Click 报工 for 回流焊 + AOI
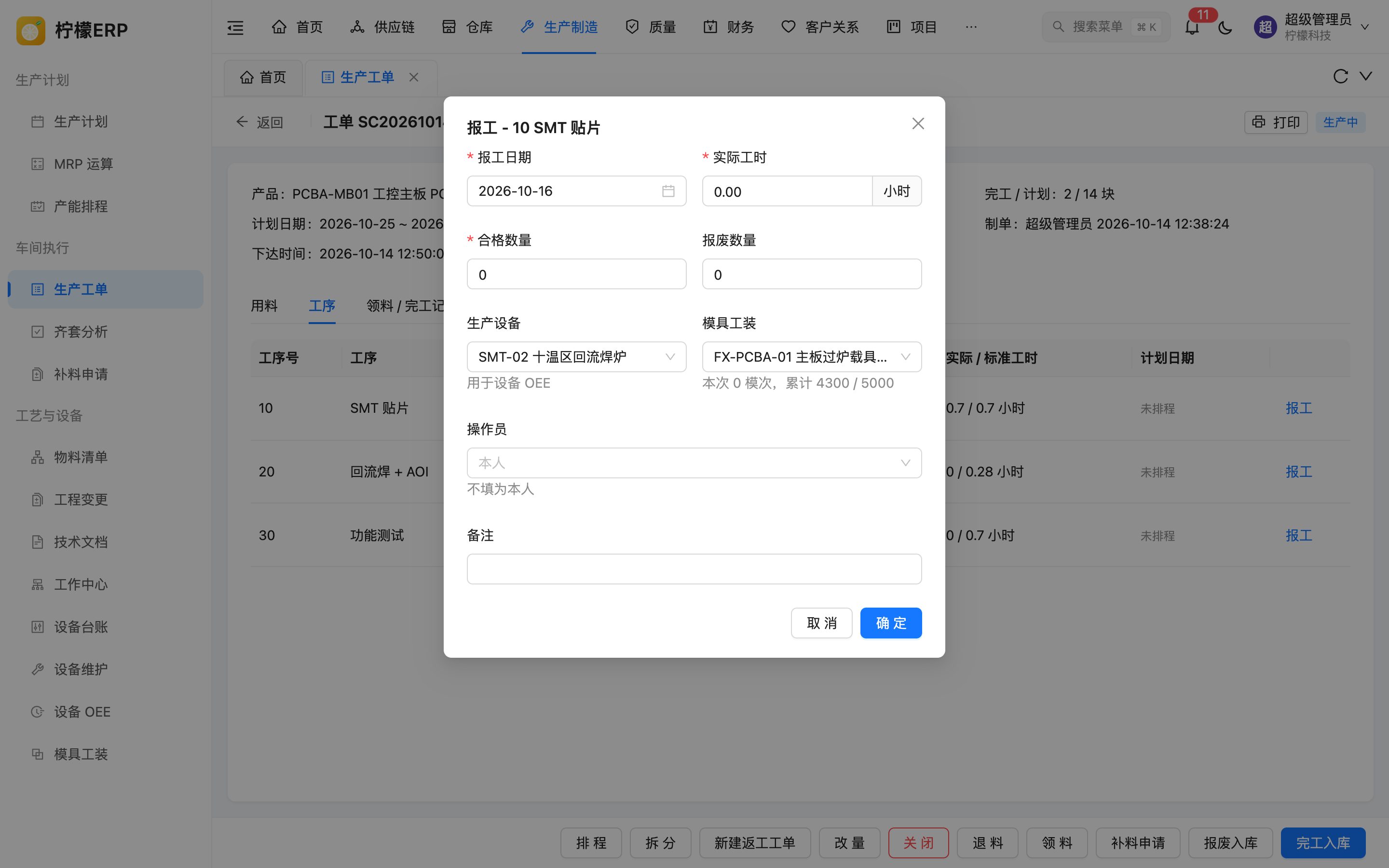 (1298, 472)
